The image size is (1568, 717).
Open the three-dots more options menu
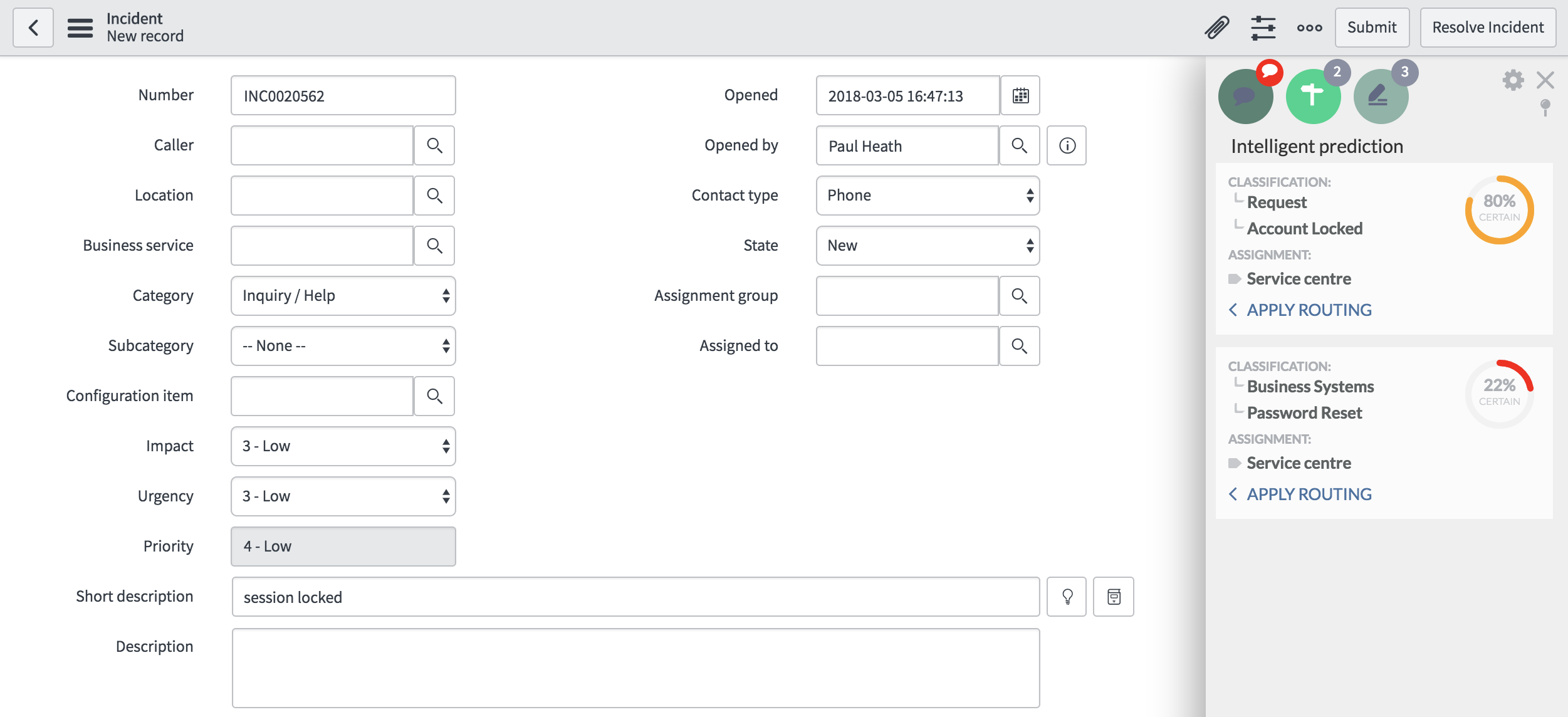pyautogui.click(x=1309, y=28)
